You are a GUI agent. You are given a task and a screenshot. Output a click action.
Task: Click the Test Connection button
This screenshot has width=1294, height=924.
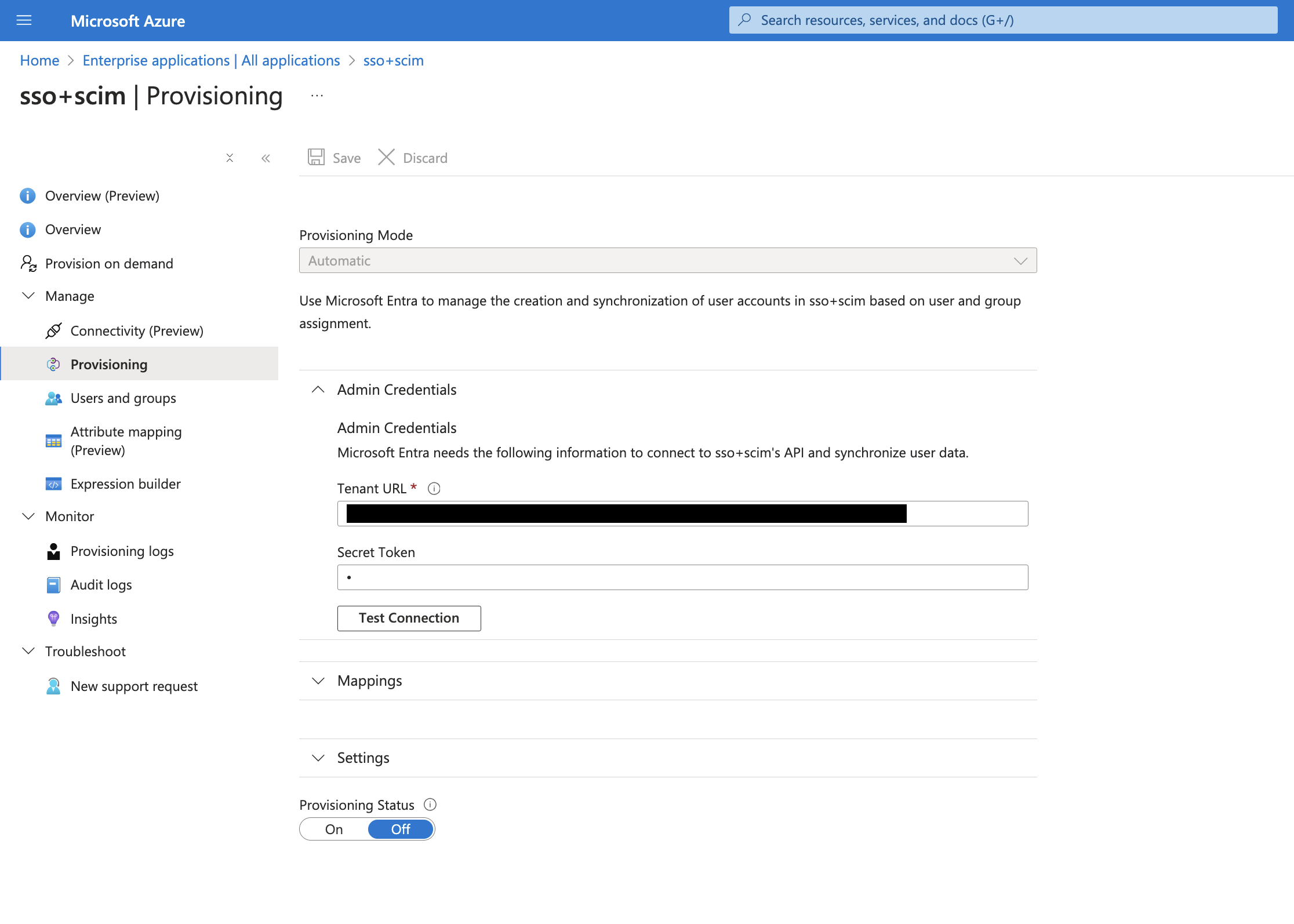pos(409,617)
